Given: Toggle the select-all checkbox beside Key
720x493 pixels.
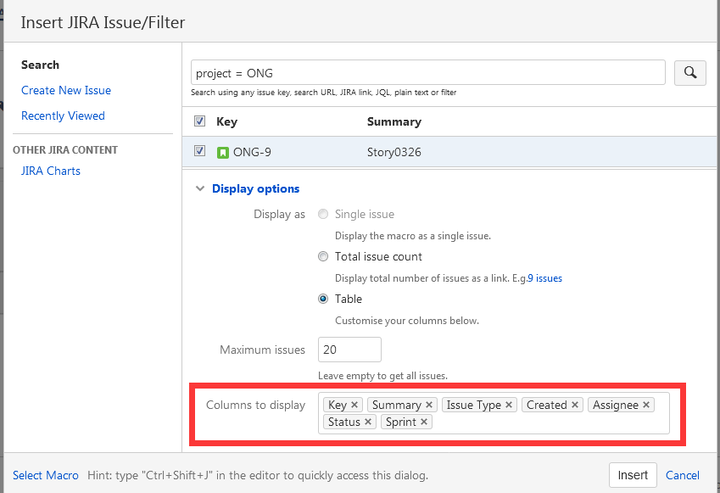Looking at the screenshot, I should (199, 121).
